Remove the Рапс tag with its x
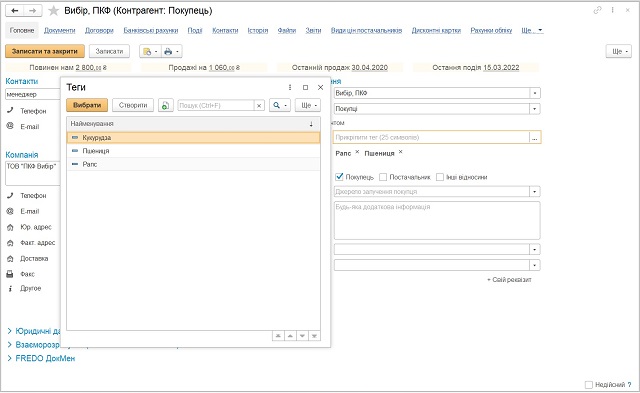 pyautogui.click(x=357, y=152)
